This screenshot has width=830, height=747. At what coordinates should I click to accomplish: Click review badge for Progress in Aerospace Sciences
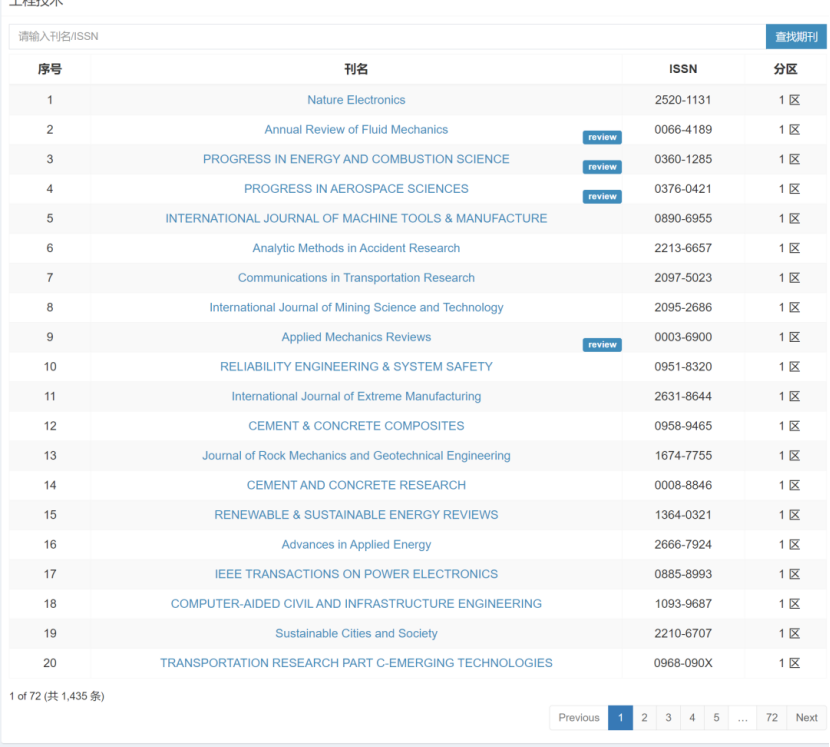point(602,197)
